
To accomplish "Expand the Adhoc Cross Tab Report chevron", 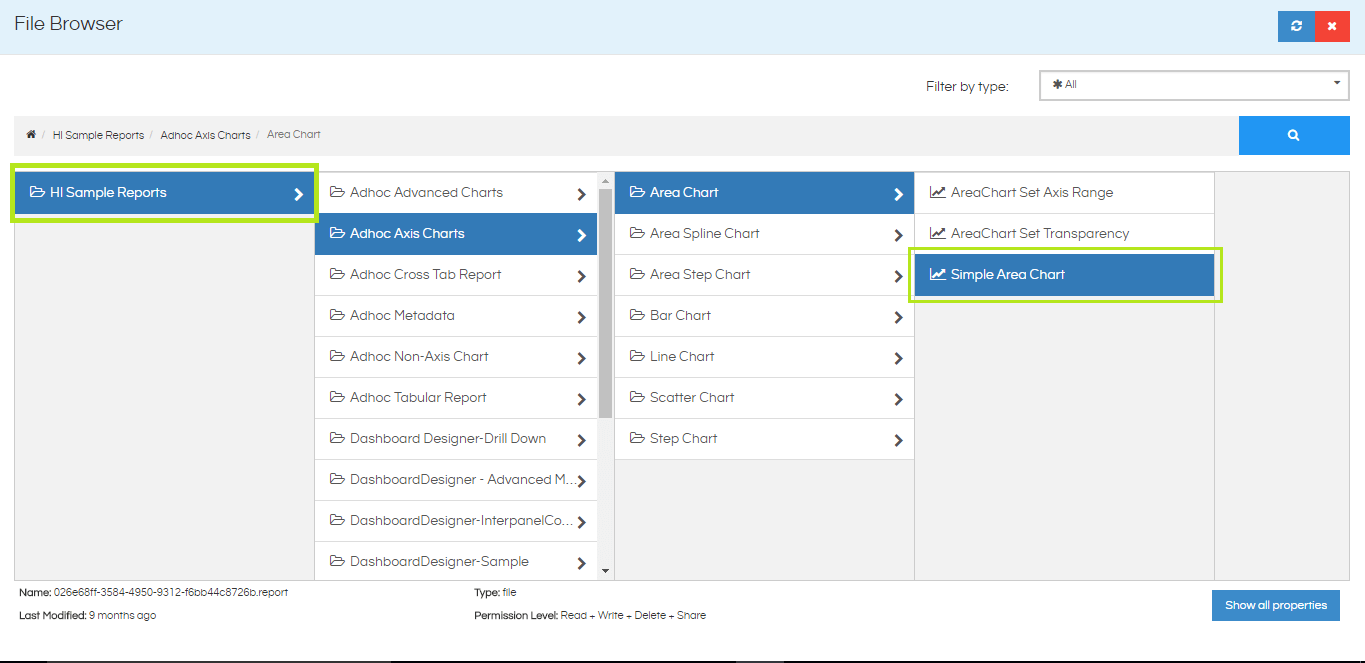I will [581, 276].
